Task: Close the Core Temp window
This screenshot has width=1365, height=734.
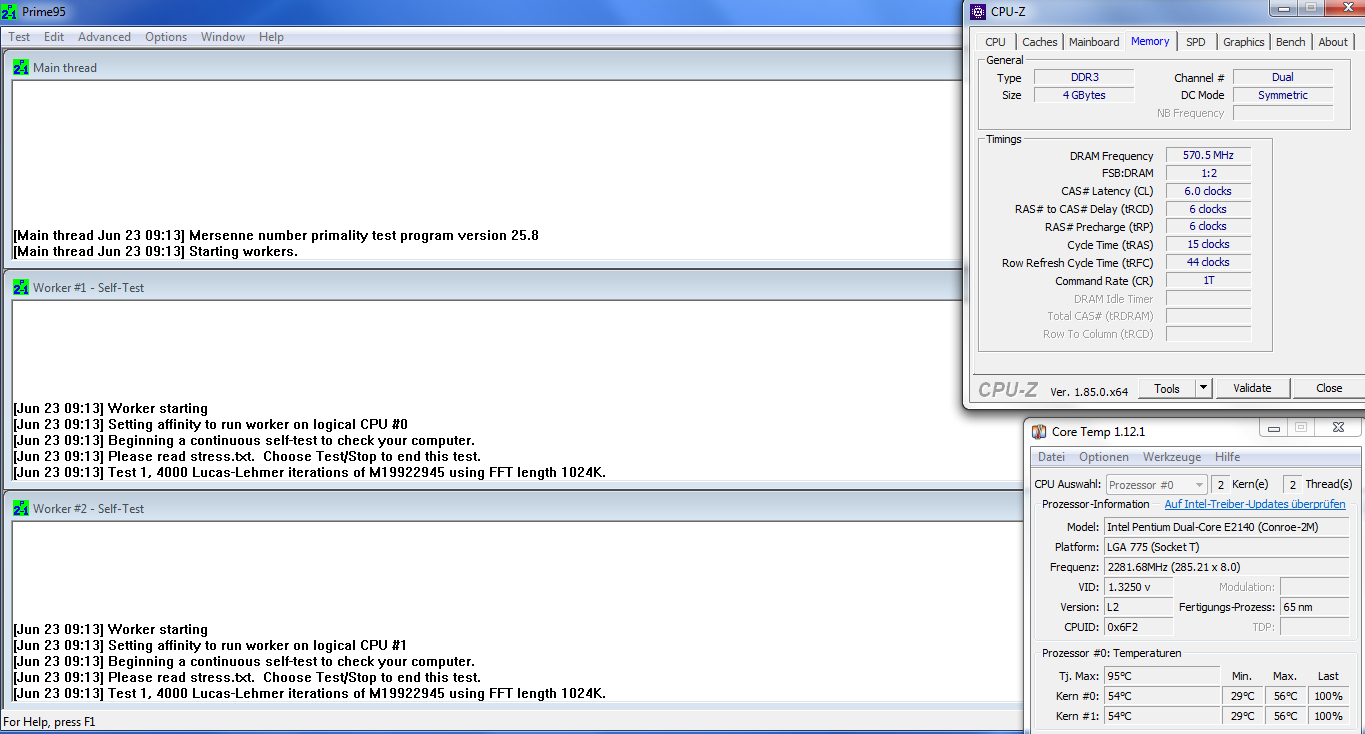Action: coord(1337,428)
